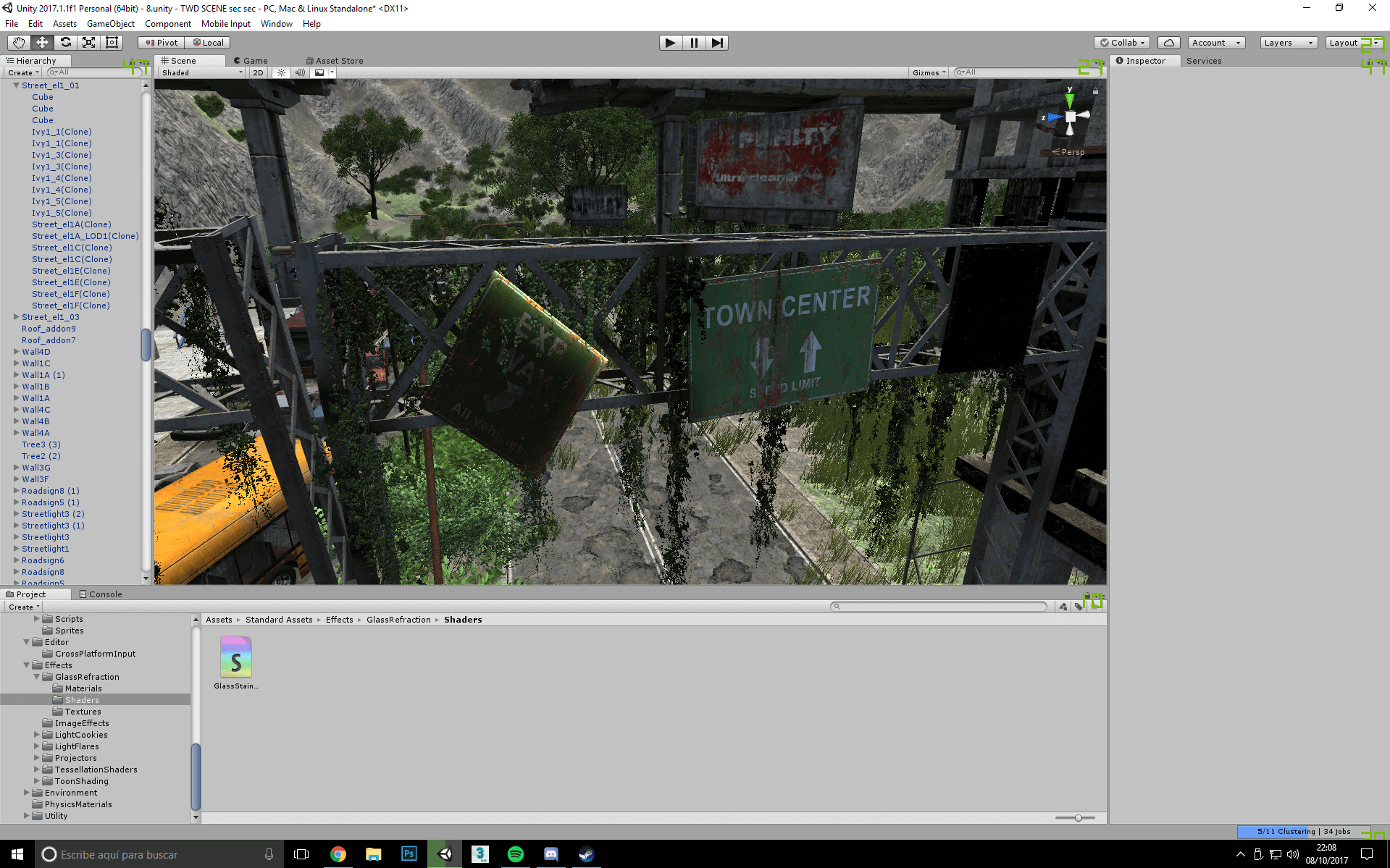Open the GlassStain shader asset
The image size is (1390, 868).
click(235, 662)
